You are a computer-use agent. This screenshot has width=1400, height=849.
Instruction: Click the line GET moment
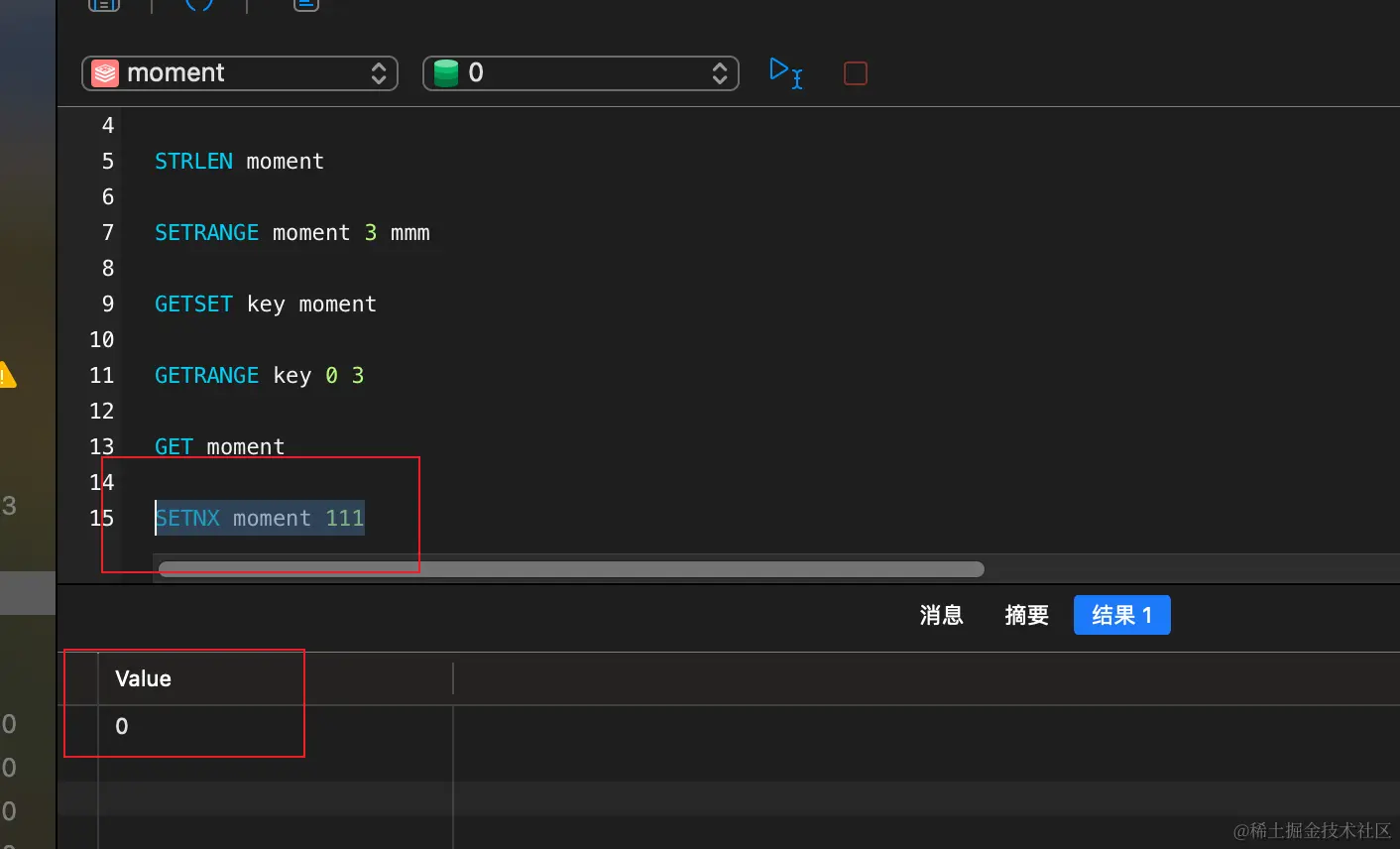click(x=220, y=446)
